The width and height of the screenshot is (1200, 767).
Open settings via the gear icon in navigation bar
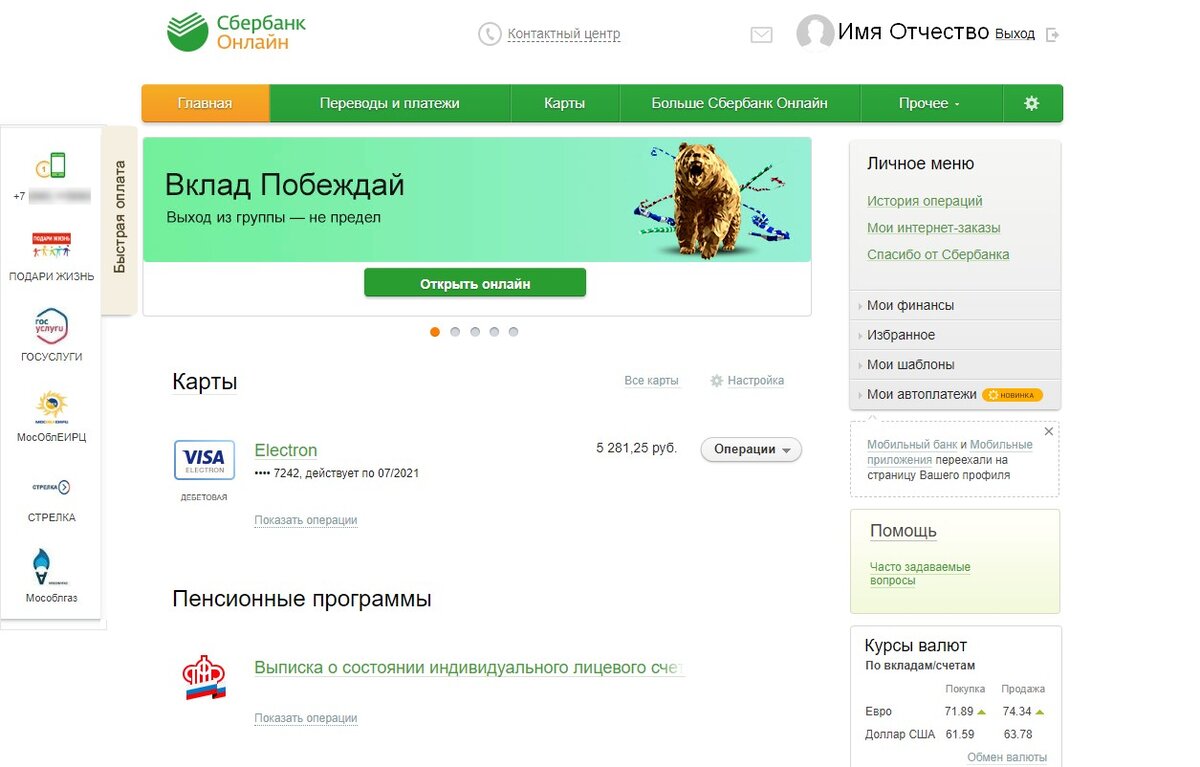pos(1032,103)
